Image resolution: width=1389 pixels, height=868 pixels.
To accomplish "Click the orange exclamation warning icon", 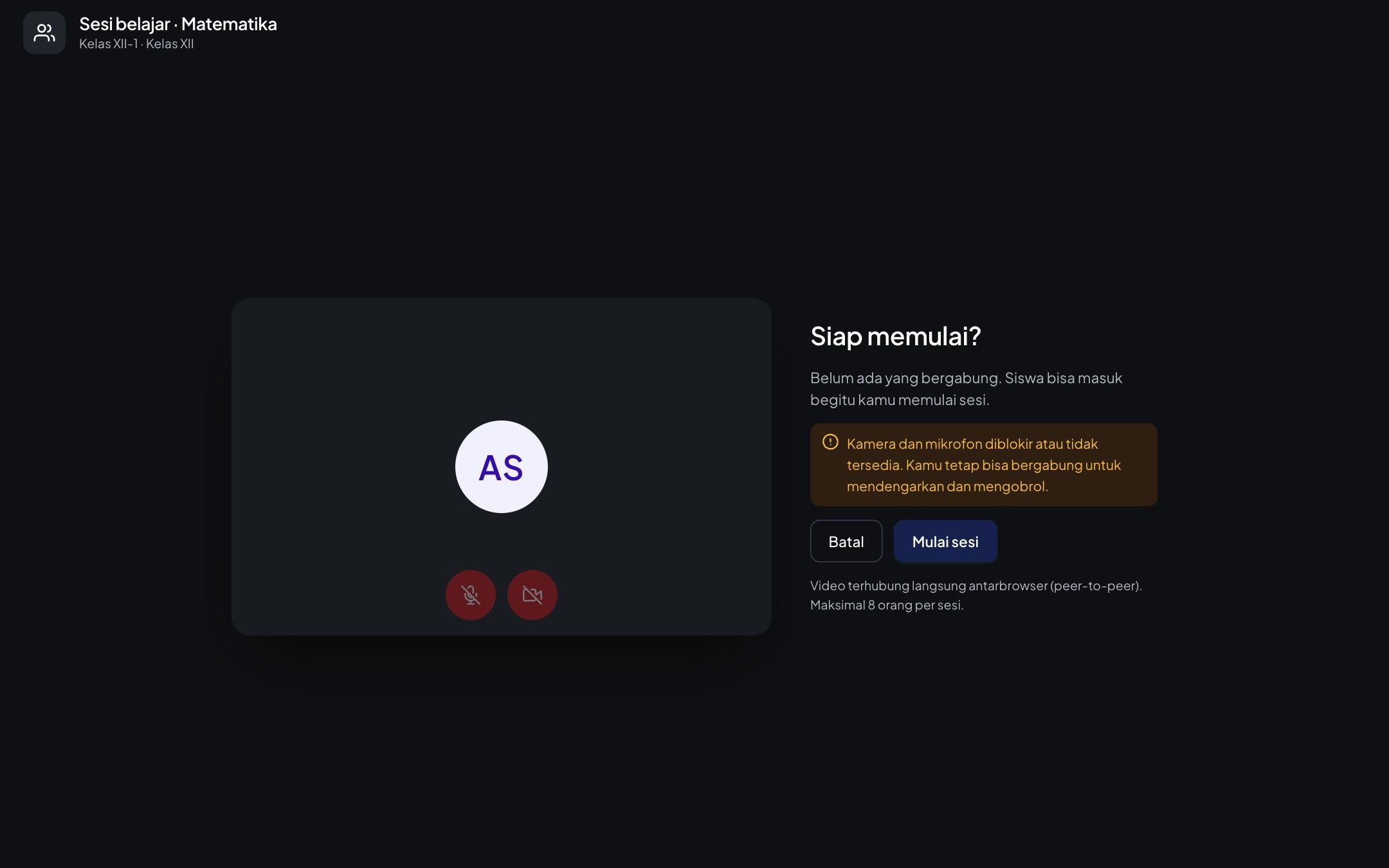I will 830,442.
